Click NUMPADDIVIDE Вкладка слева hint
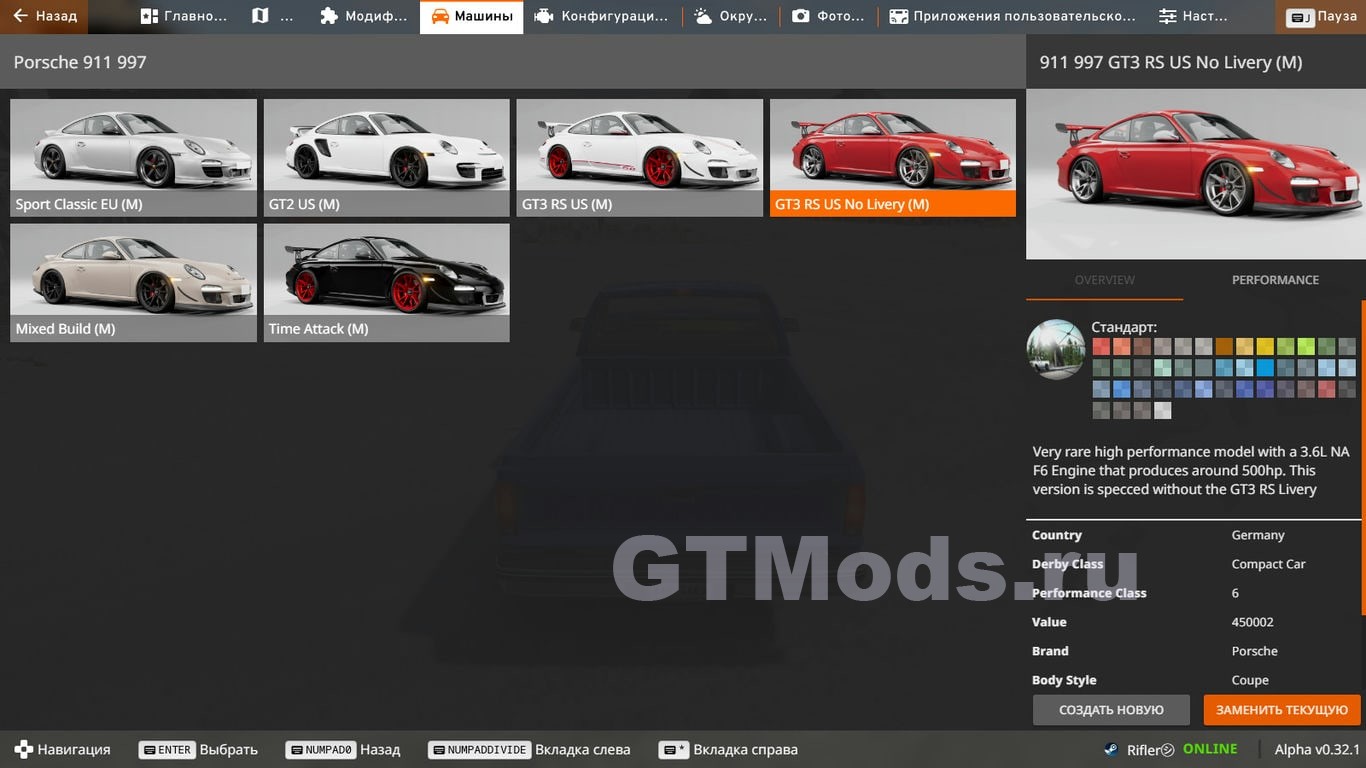The image size is (1366, 768). point(529,749)
